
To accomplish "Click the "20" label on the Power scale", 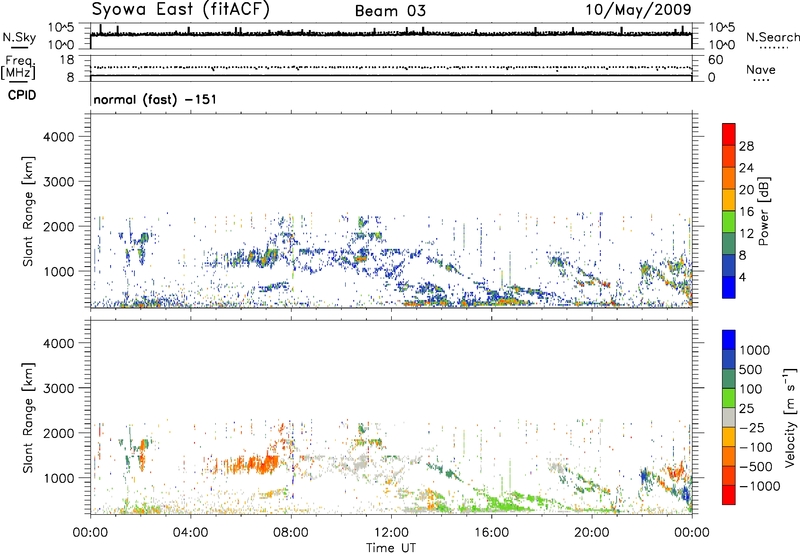I will point(746,190).
